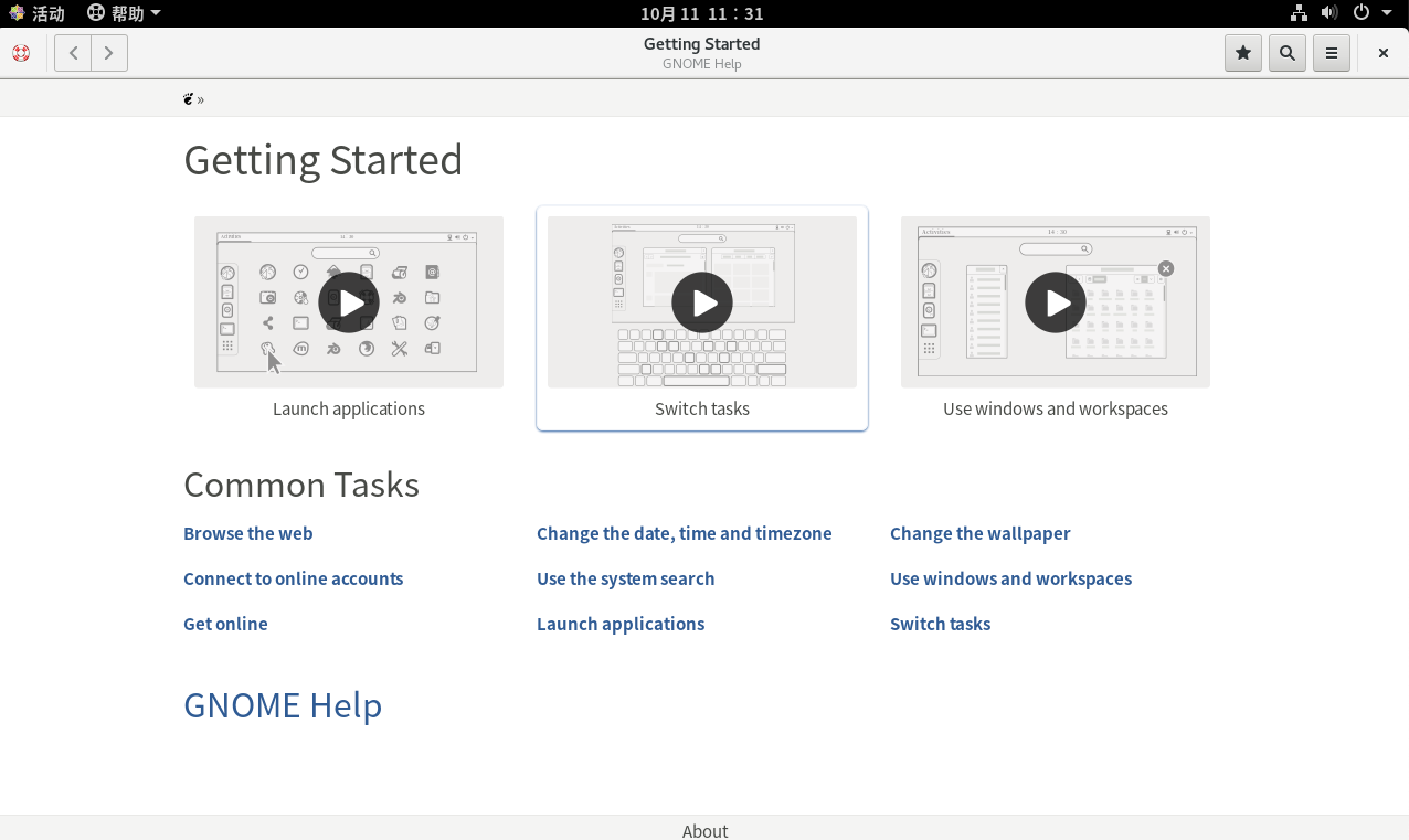The height and width of the screenshot is (840, 1409).
Task: Click the About footer link
Action: (x=704, y=831)
